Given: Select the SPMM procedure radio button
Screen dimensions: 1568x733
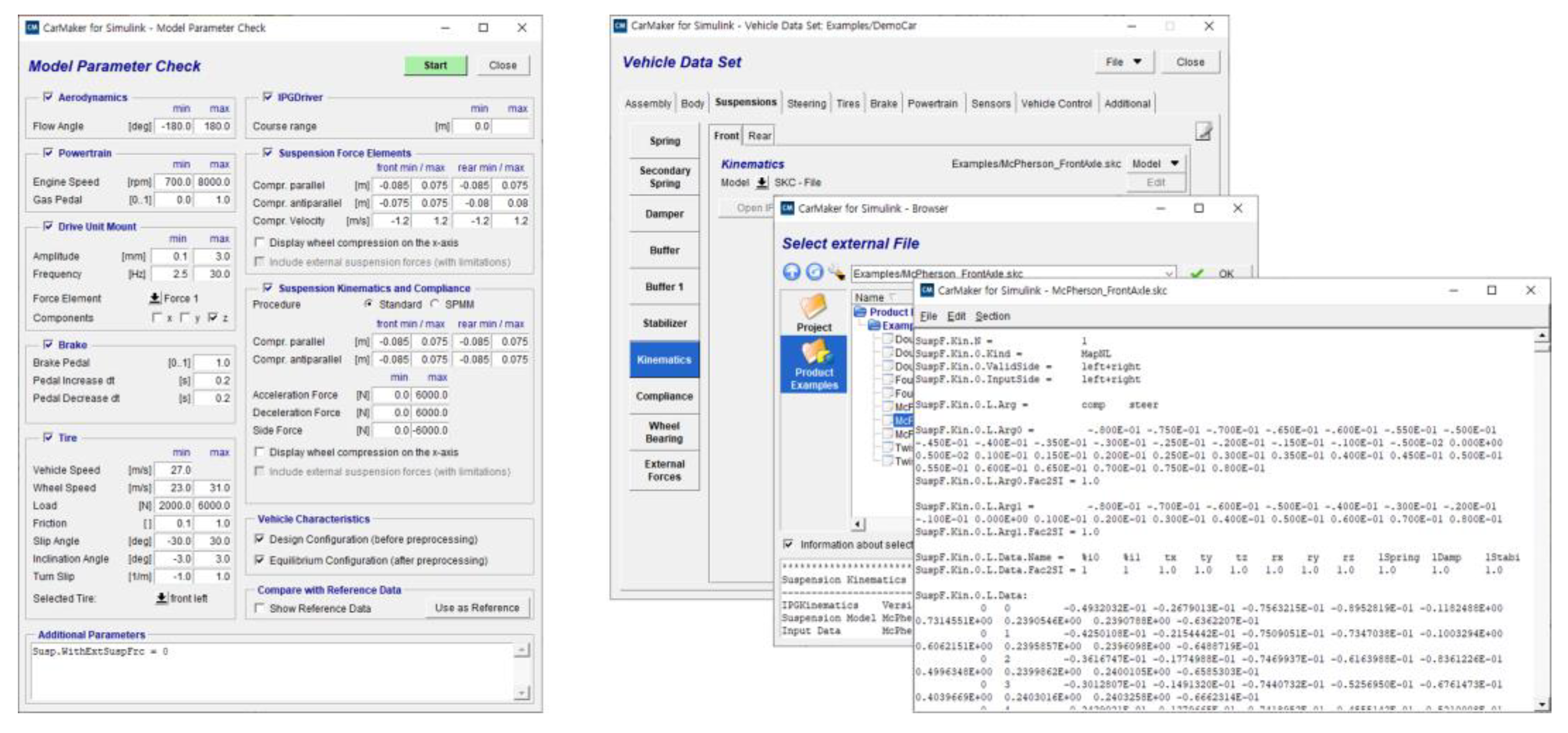Looking at the screenshot, I should coord(435,304).
